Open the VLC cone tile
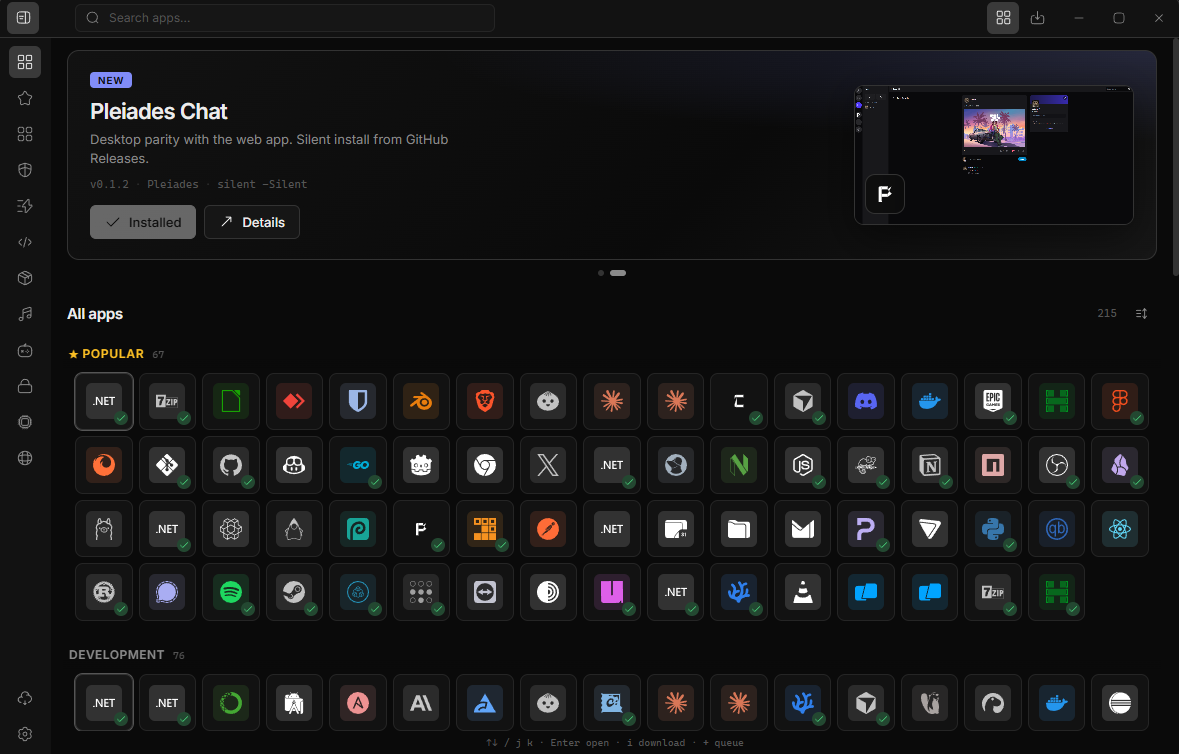The width and height of the screenshot is (1179, 754). tap(802, 592)
